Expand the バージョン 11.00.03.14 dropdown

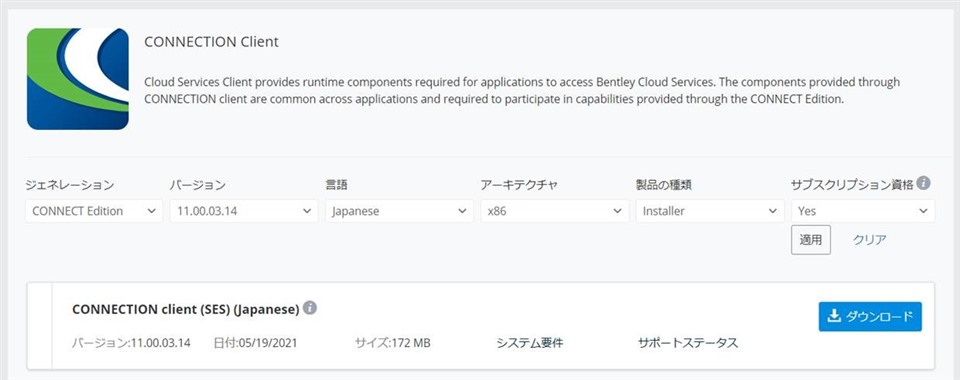click(x=244, y=211)
